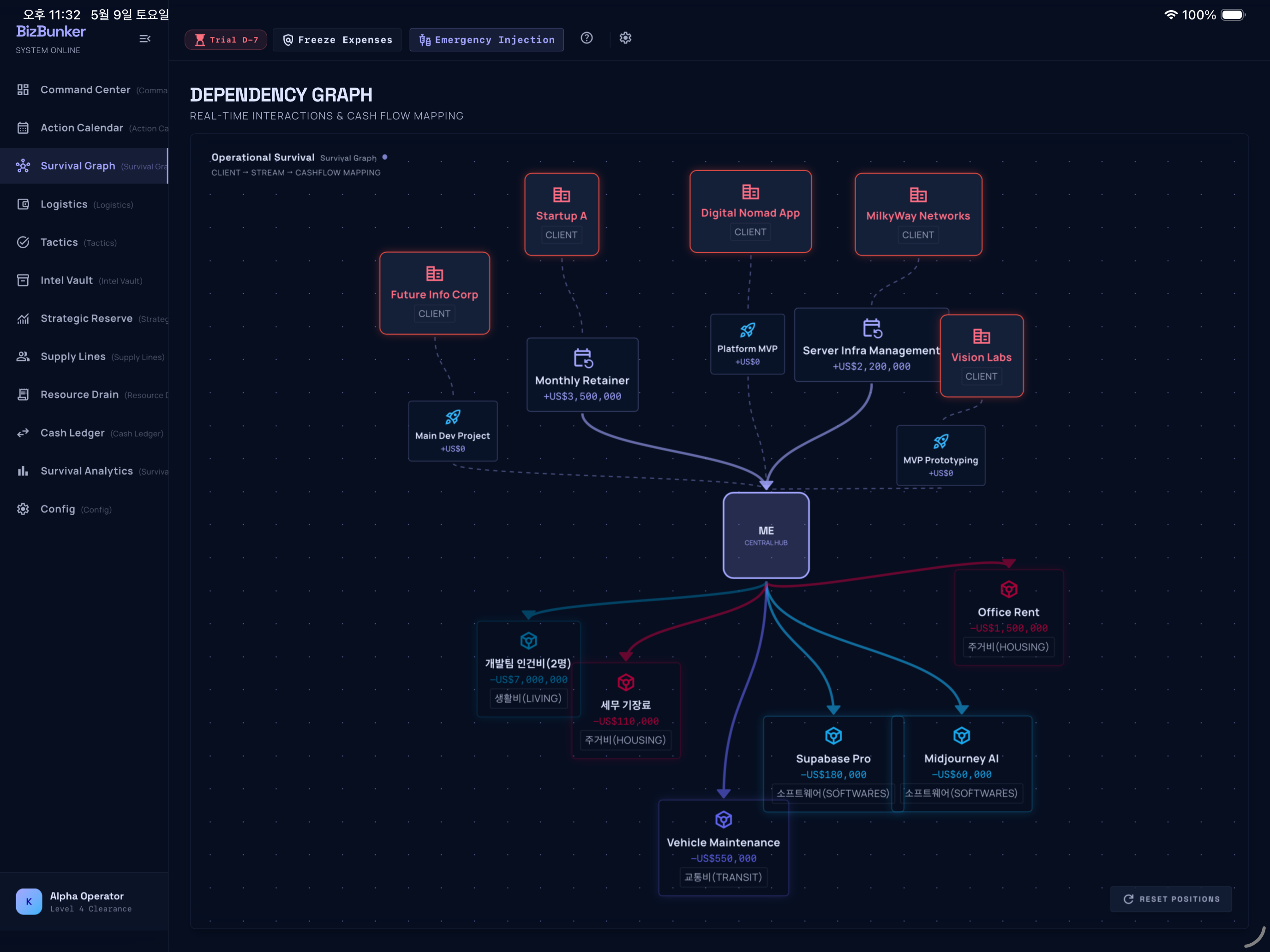
Task: Click the building icon on Future Info Corp
Action: [x=435, y=273]
